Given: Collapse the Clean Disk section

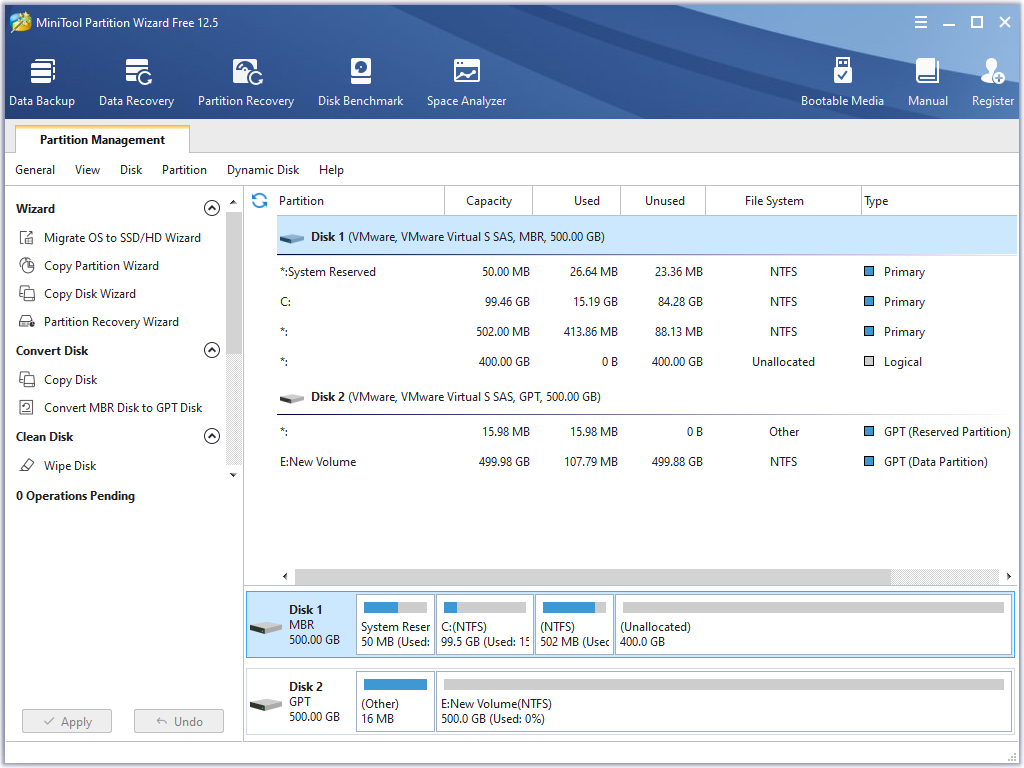Looking at the screenshot, I should coord(211,437).
